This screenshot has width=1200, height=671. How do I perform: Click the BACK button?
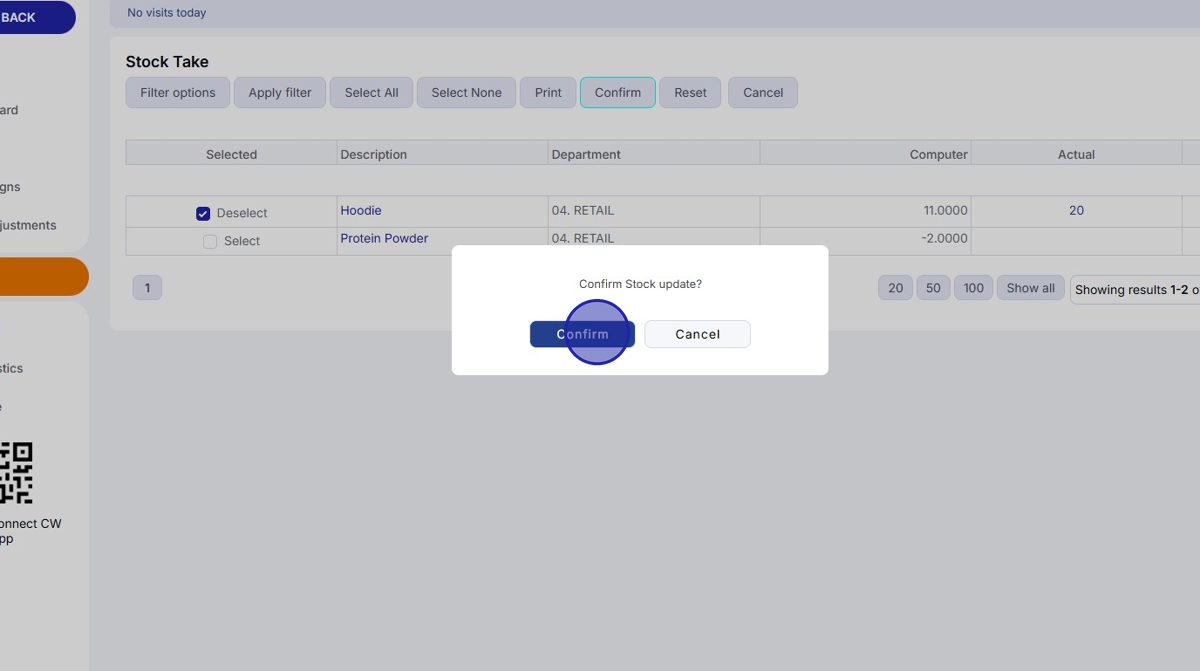(36, 17)
